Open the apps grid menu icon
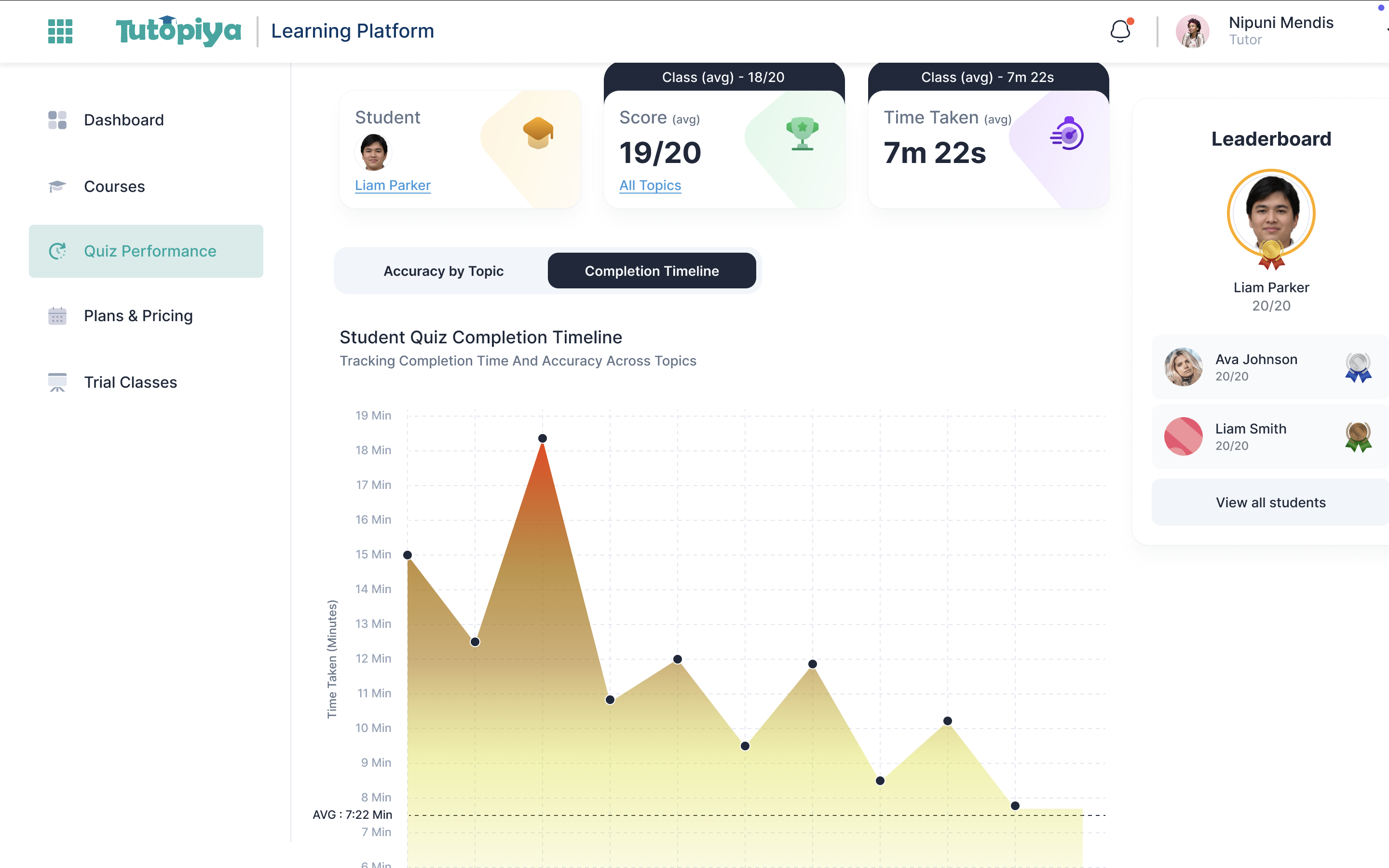1389x868 pixels. coord(60,31)
